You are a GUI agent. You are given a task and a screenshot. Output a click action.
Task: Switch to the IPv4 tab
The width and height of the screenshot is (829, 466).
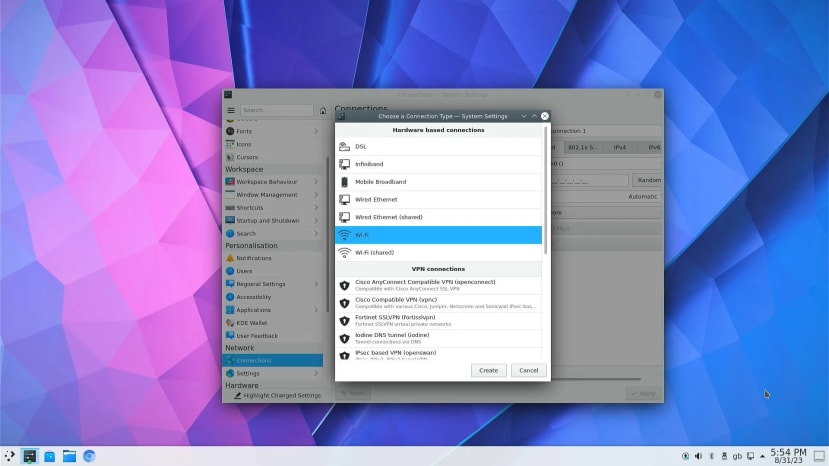pos(620,148)
